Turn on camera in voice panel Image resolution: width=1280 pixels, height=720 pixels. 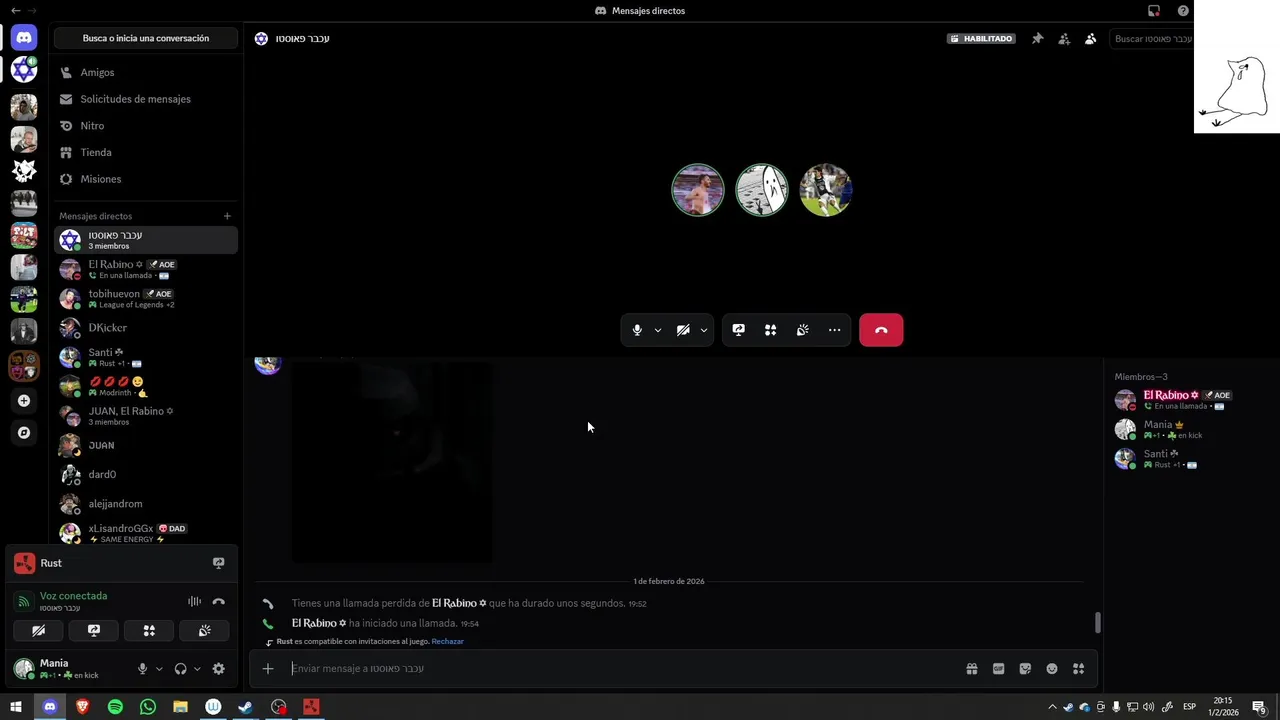[x=38, y=631]
